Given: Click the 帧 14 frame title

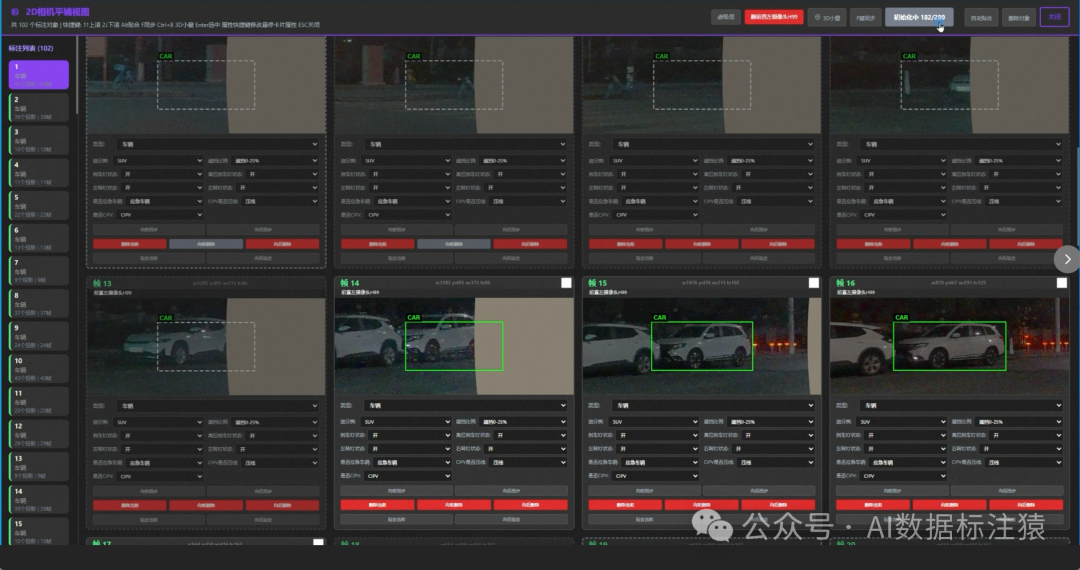Looking at the screenshot, I should (x=350, y=283).
